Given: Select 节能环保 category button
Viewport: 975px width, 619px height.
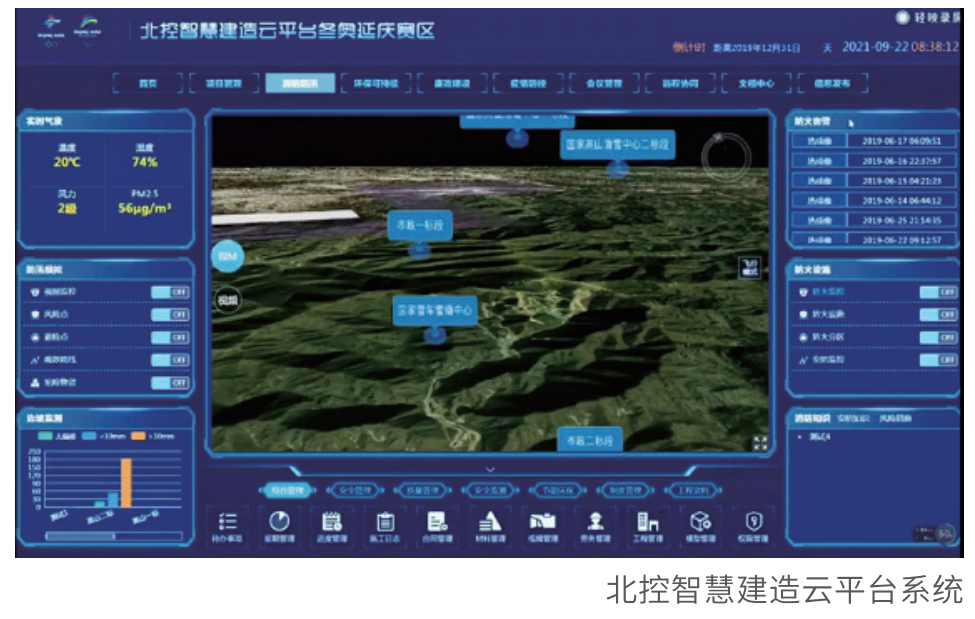Looking at the screenshot, I should coord(558,490).
